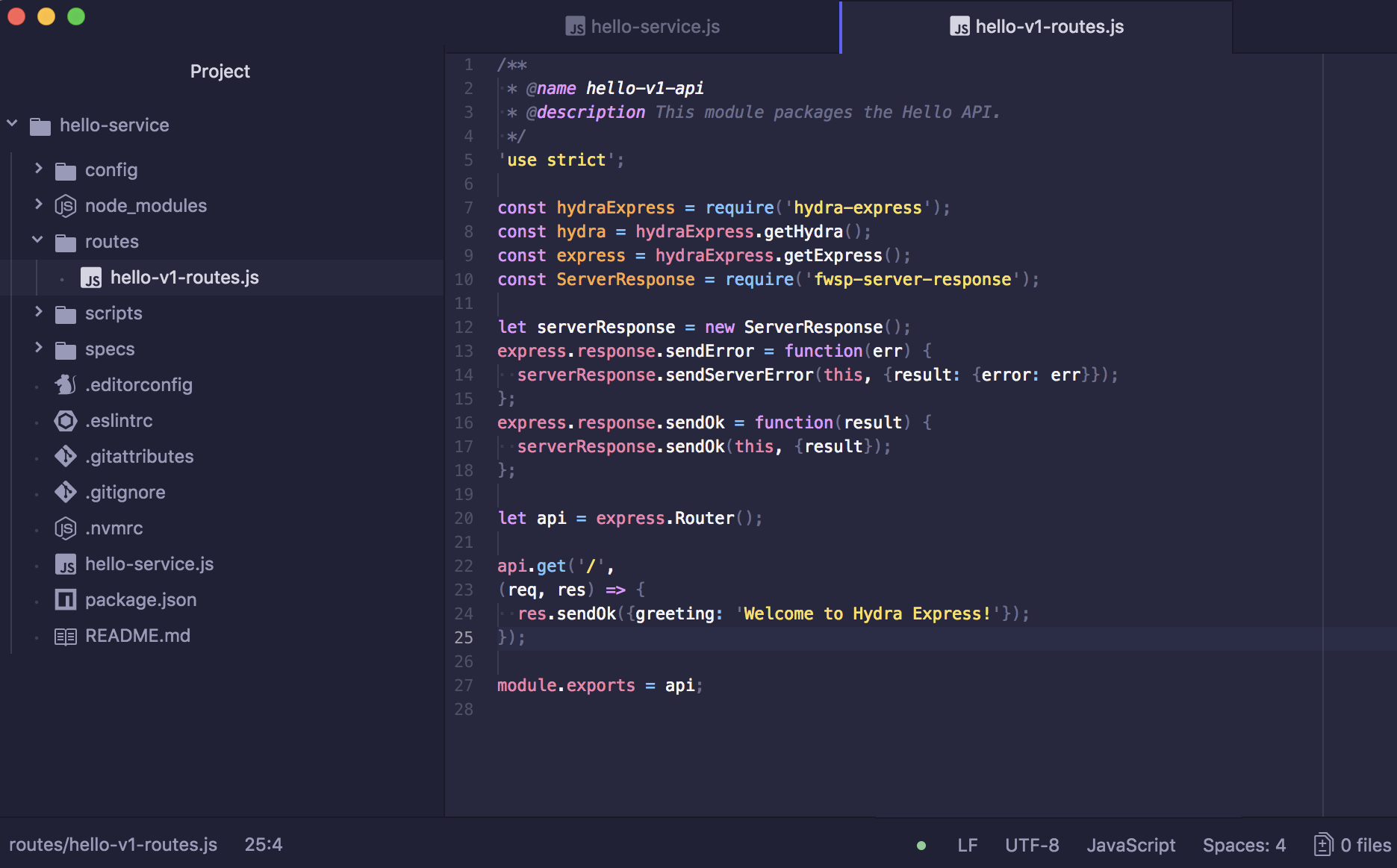Expand the specs folder chevron
Image resolution: width=1397 pixels, height=868 pixels.
[38, 348]
